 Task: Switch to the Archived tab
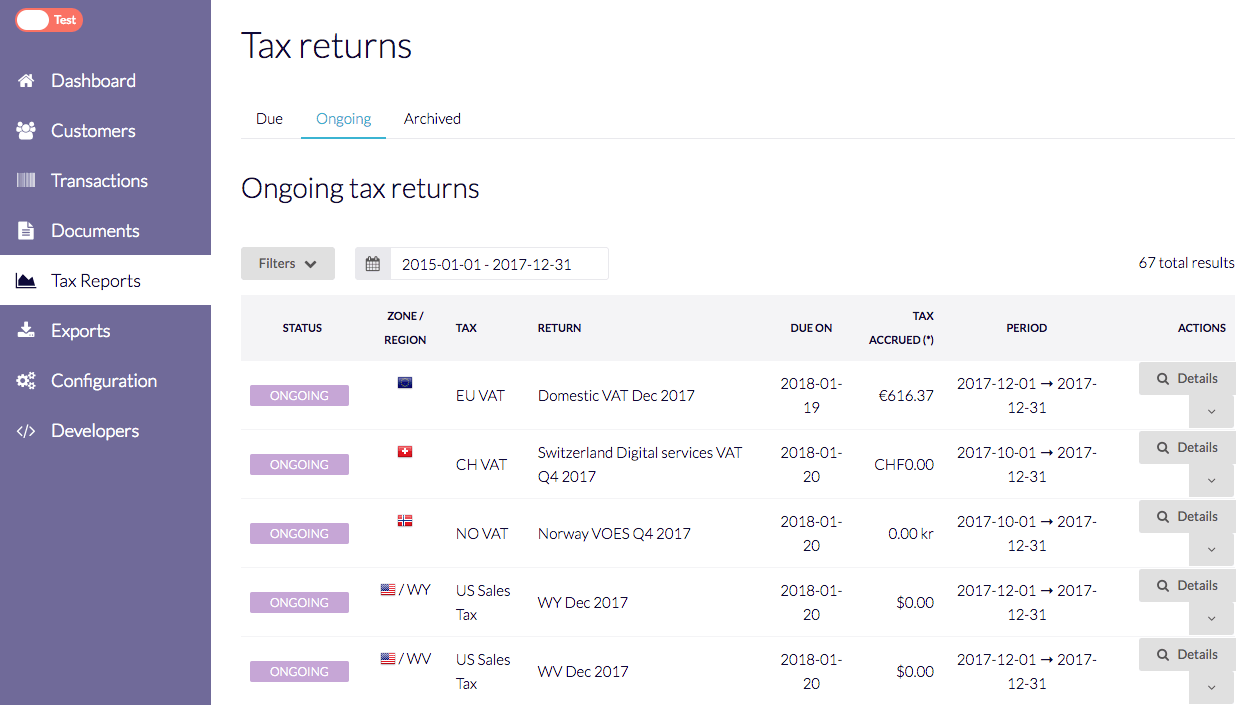[x=432, y=119]
